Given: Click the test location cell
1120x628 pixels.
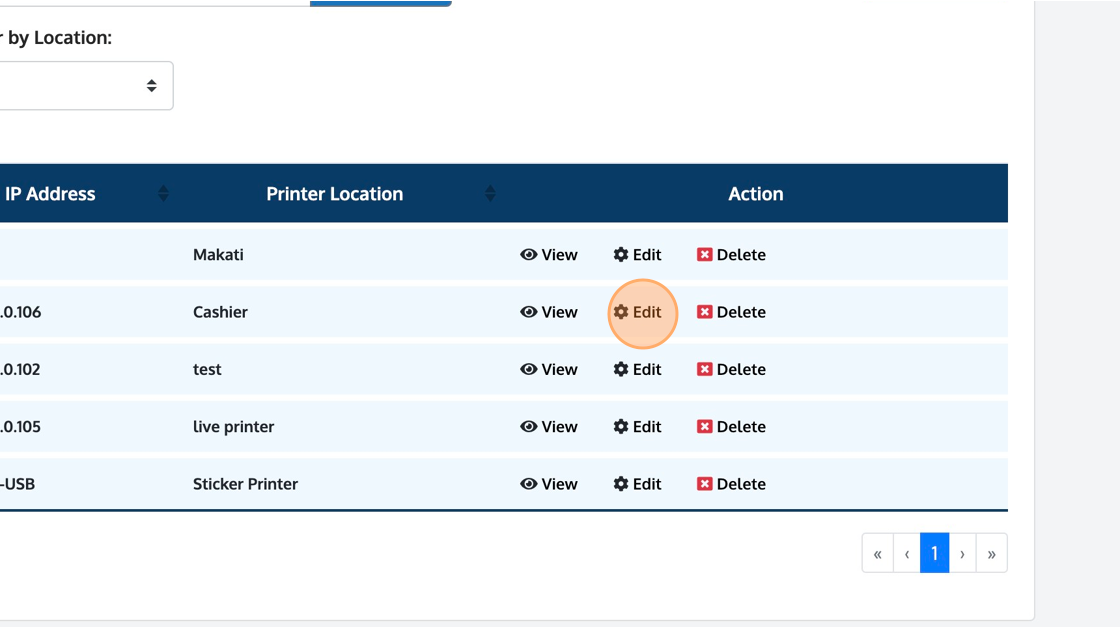Looking at the screenshot, I should click(x=207, y=369).
